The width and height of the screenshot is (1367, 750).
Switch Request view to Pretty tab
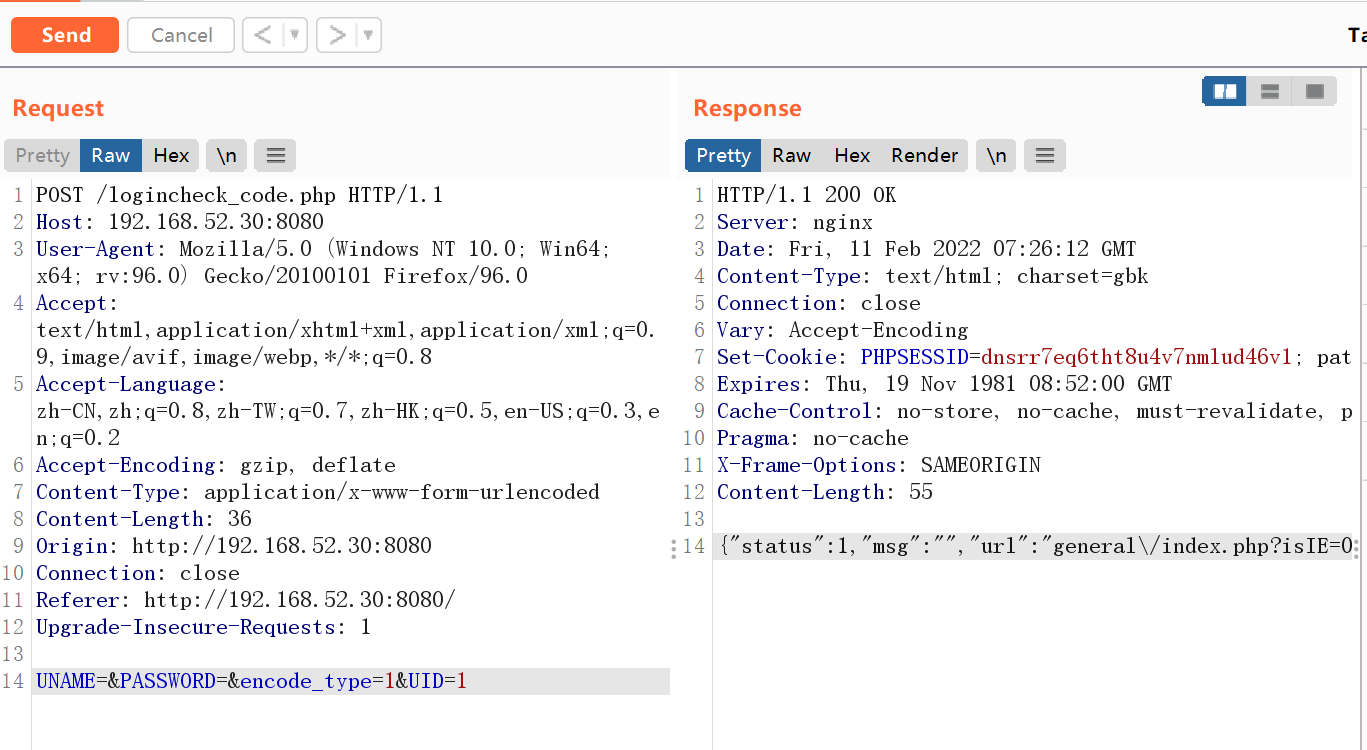[42, 155]
